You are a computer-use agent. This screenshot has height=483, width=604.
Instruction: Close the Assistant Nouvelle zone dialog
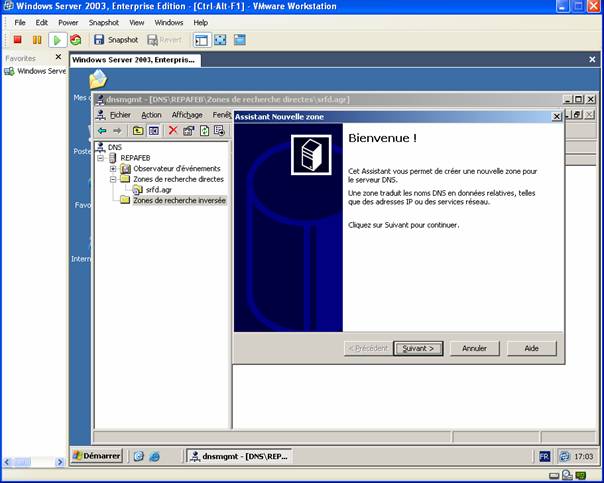[557, 116]
